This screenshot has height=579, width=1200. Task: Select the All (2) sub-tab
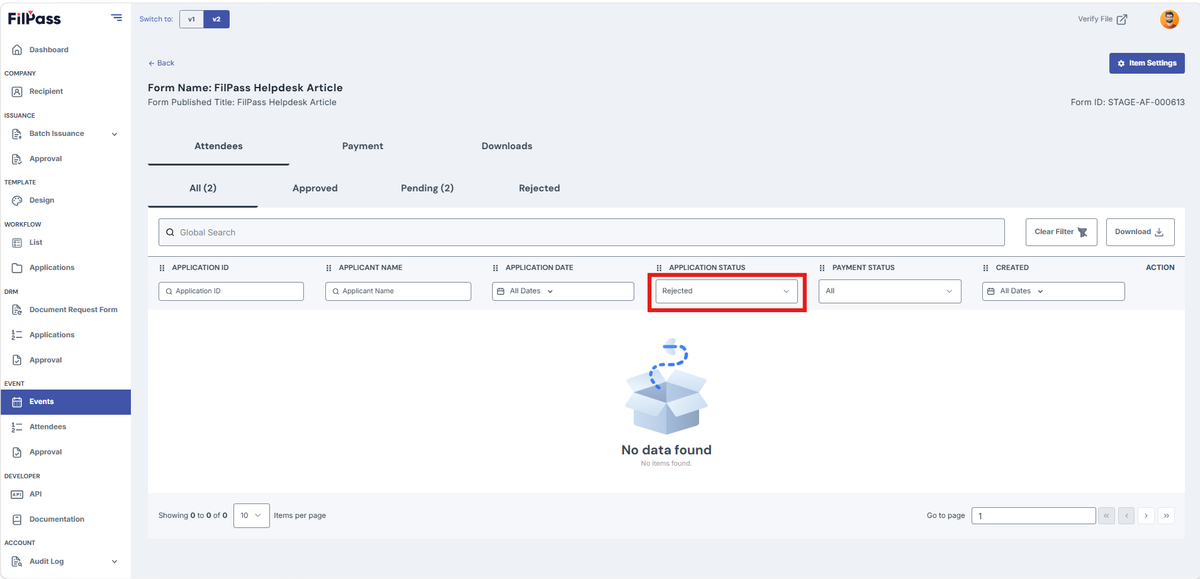pos(203,188)
